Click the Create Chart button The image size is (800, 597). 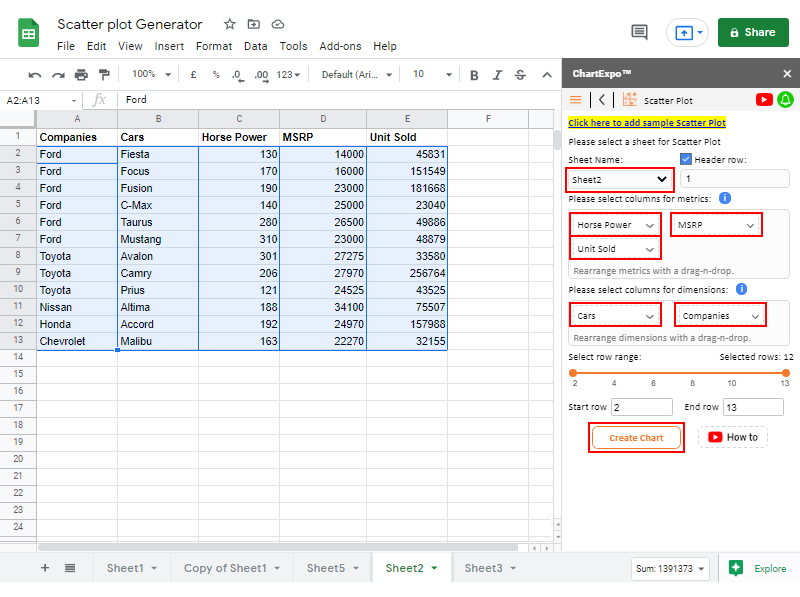(636, 438)
